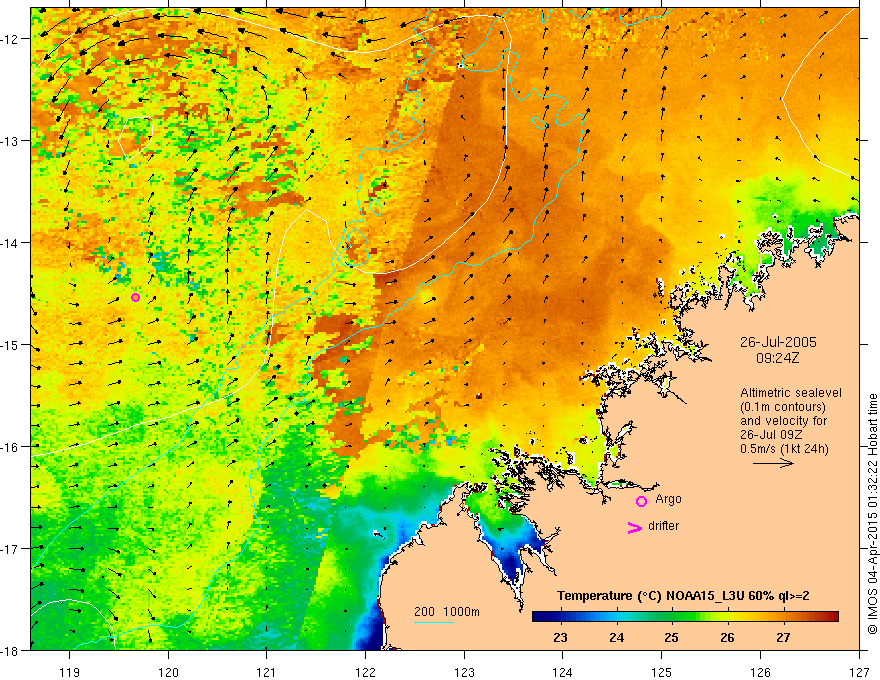
Task: Click the latitude label -13
Action: (11, 141)
